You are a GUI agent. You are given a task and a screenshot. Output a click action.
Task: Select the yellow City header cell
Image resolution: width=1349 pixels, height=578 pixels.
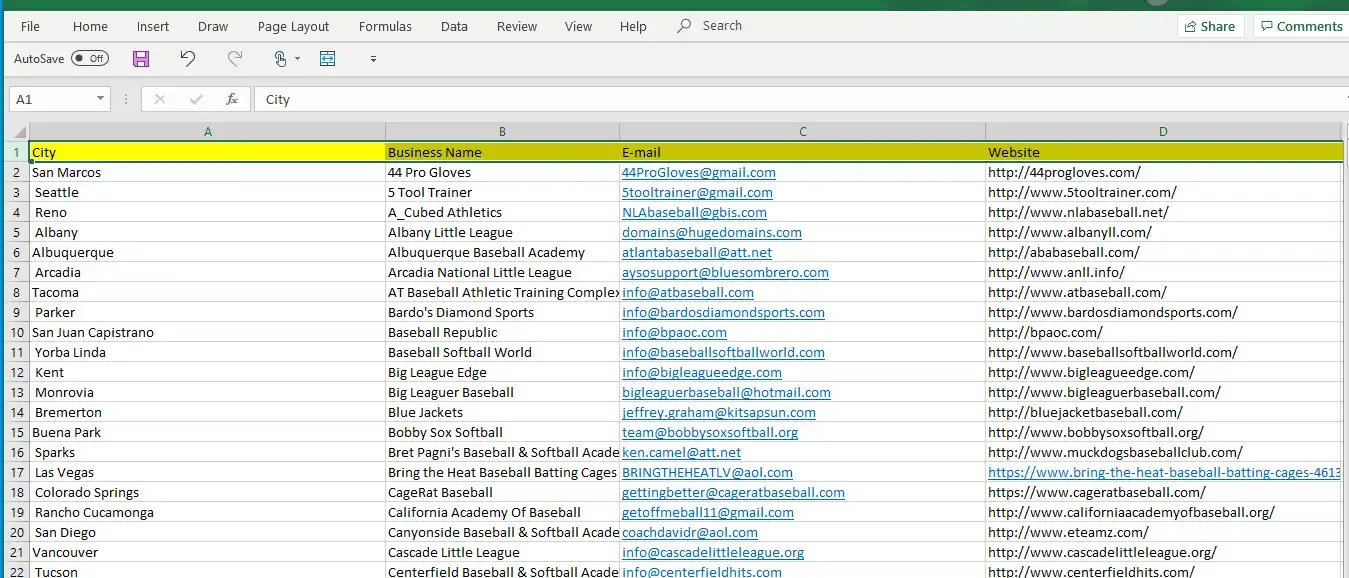tap(207, 153)
